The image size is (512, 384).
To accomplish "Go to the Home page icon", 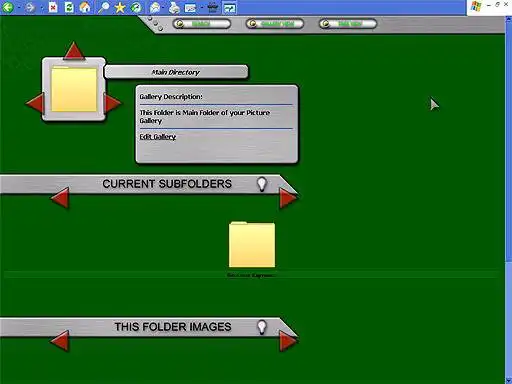I will coord(85,7).
